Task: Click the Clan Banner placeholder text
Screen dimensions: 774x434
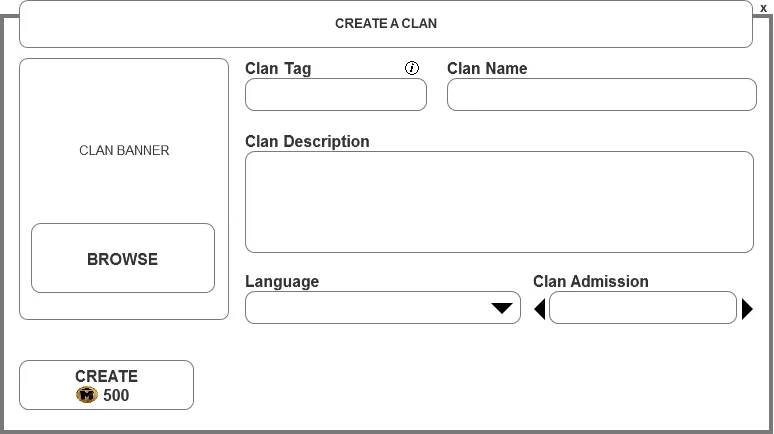Action: pyautogui.click(x=124, y=151)
